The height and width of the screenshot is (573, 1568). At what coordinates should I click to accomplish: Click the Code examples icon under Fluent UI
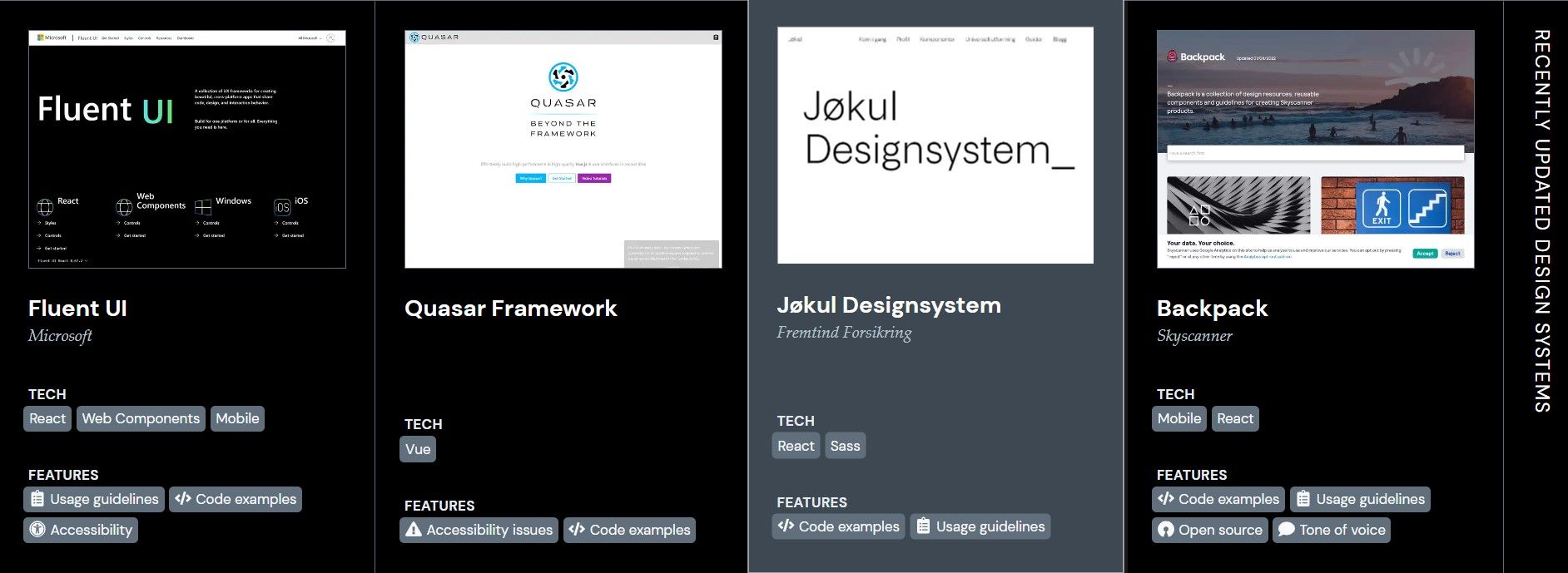point(183,499)
